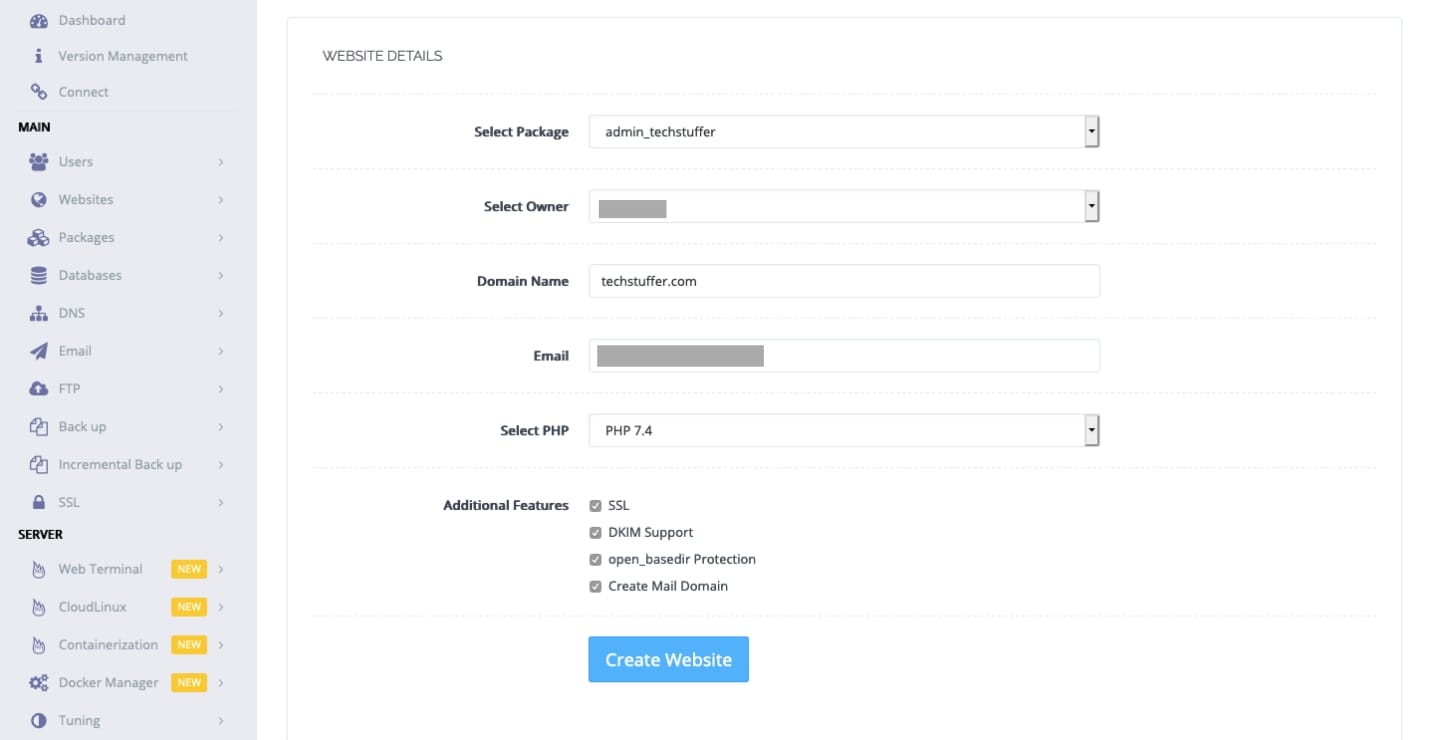Uncheck the SSL checkbox

pyautogui.click(x=596, y=506)
